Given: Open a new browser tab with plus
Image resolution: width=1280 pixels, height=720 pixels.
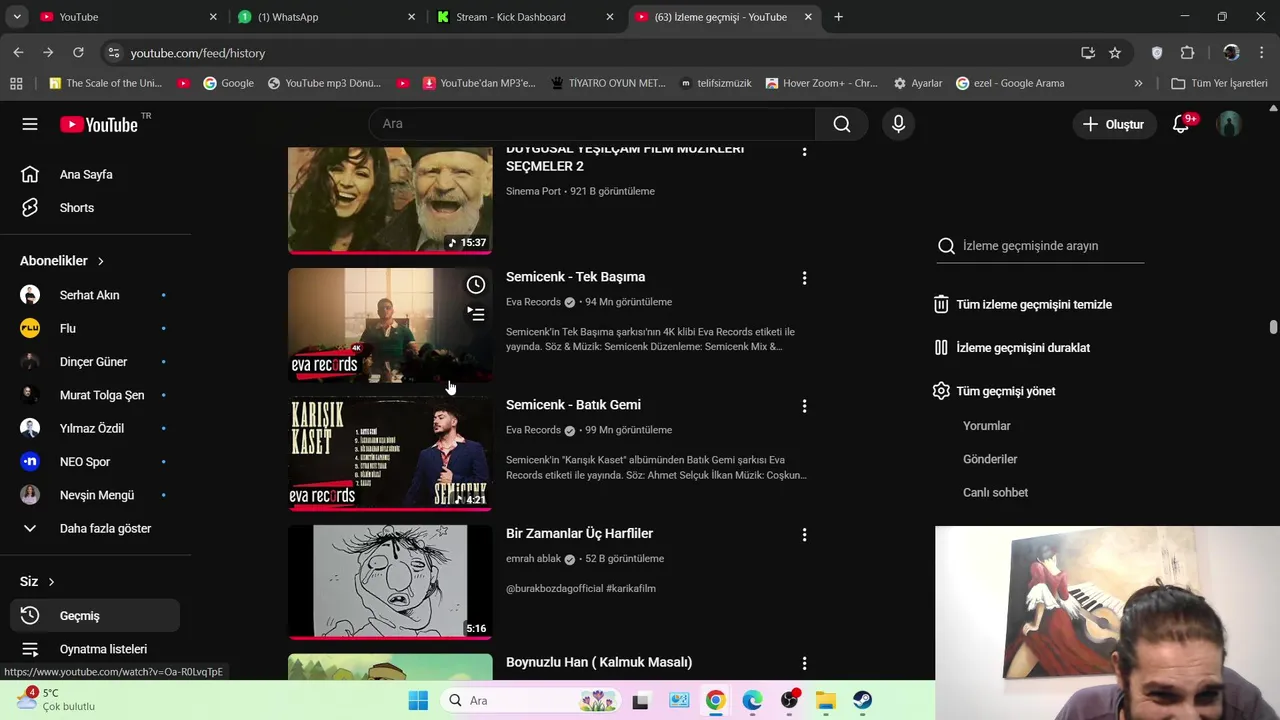Looking at the screenshot, I should point(838,17).
